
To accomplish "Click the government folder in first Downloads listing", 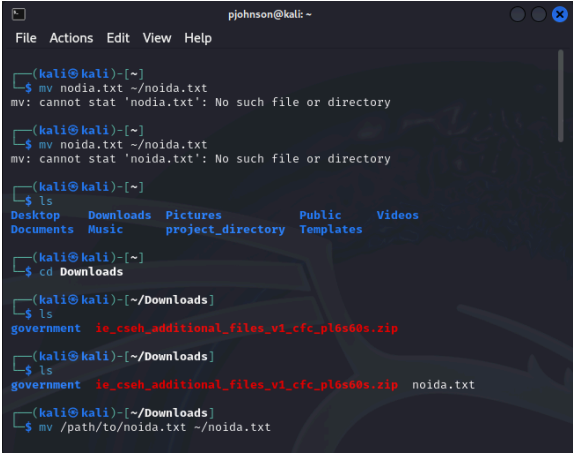I will click(46, 329).
